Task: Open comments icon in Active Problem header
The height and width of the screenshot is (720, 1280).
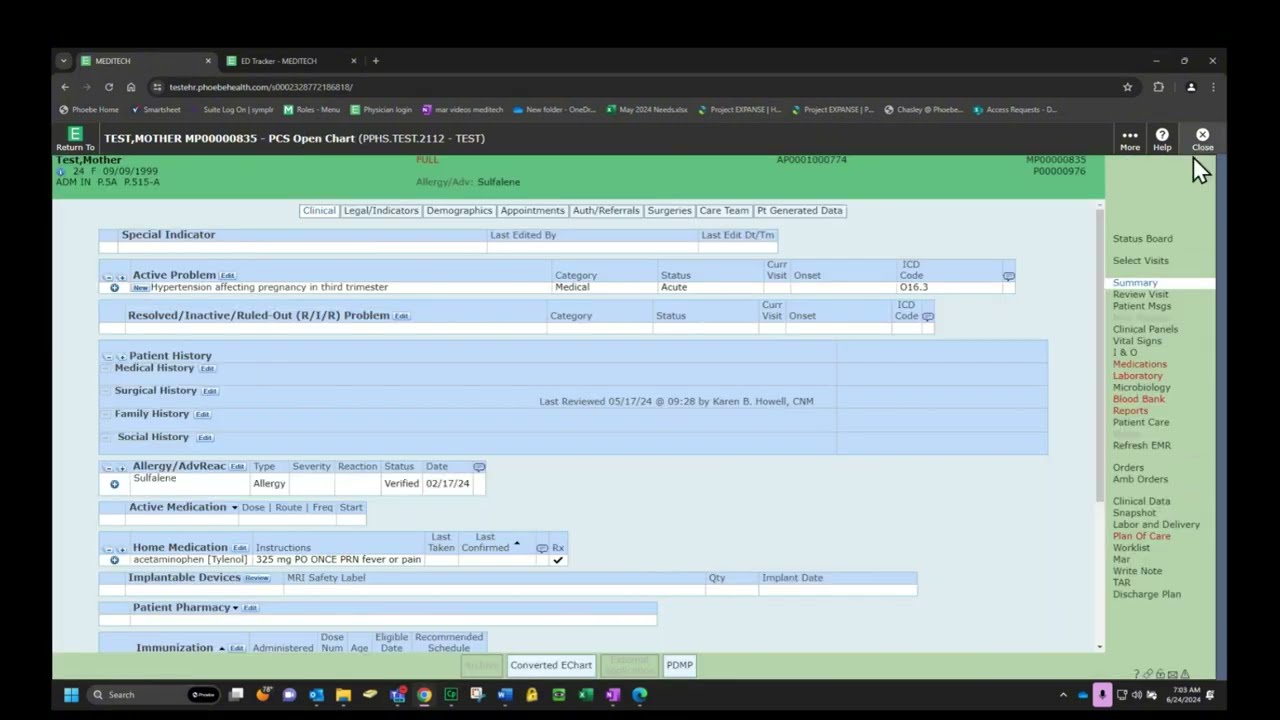Action: click(x=1008, y=276)
